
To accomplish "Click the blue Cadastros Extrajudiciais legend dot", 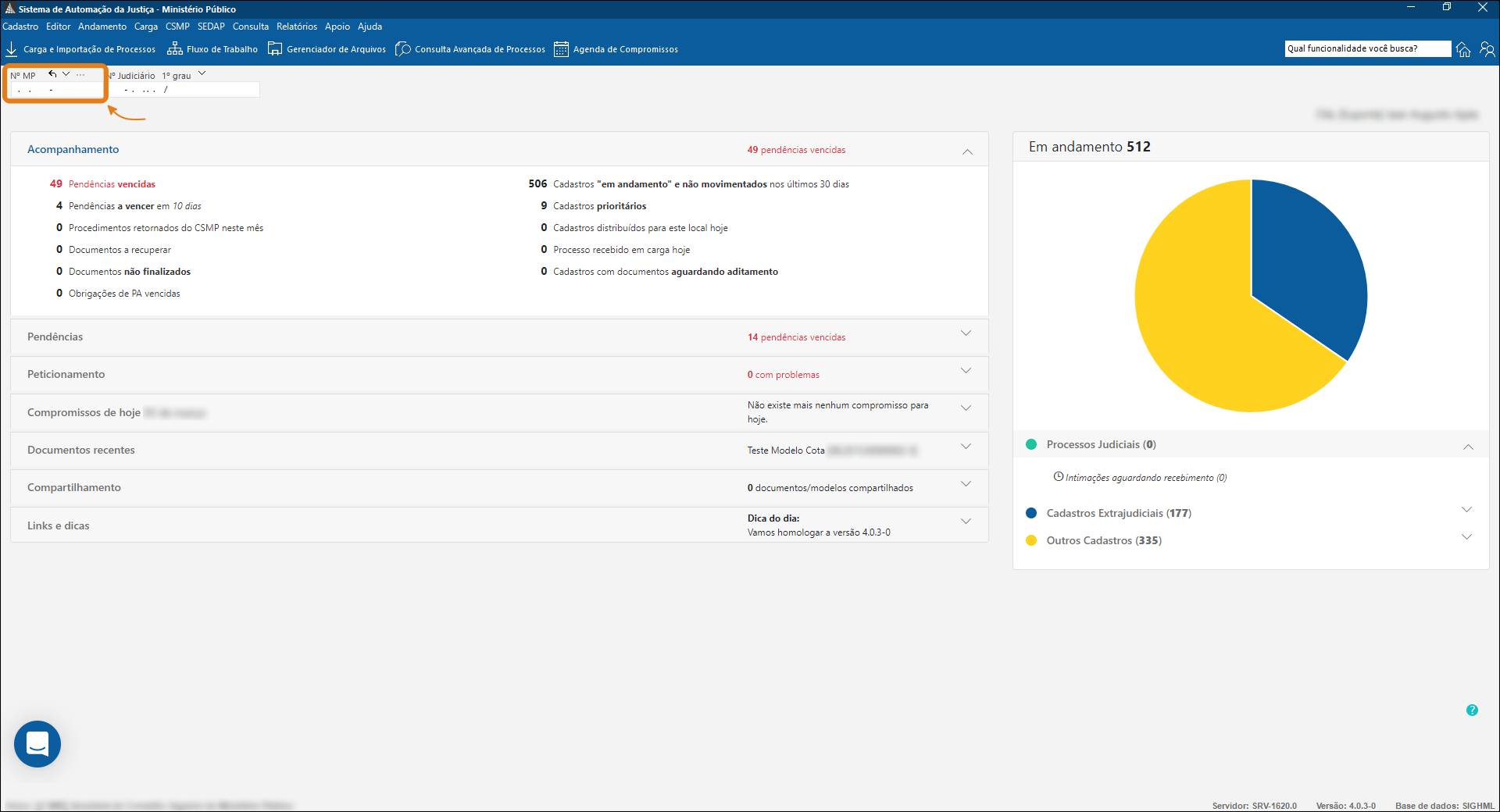I will [x=1031, y=513].
